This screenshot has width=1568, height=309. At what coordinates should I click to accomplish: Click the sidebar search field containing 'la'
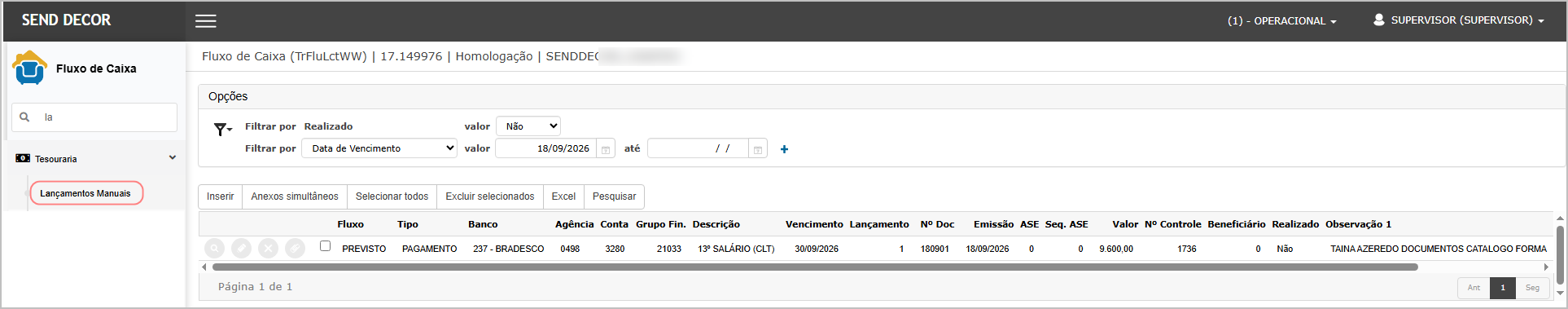(x=94, y=117)
